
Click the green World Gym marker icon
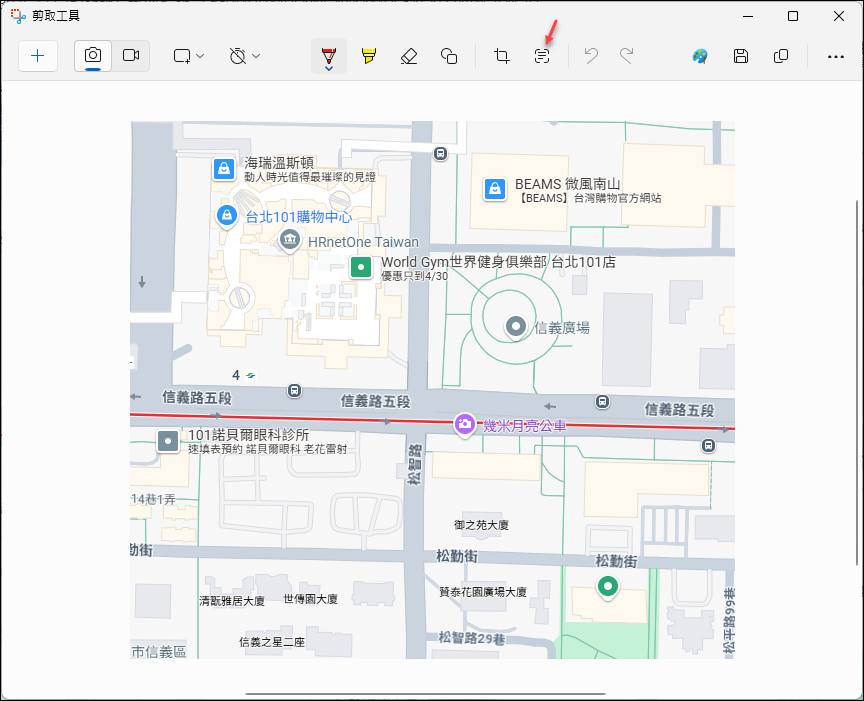pos(361,268)
